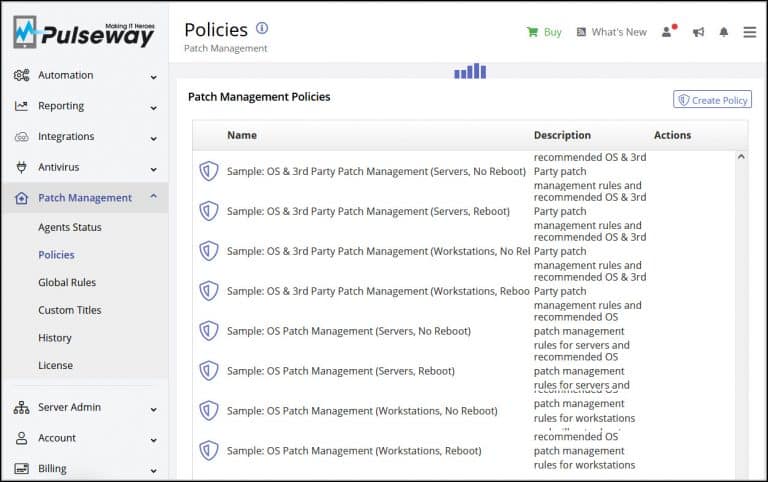768x482 pixels.
Task: Open History submenu item
Action: (x=55, y=338)
